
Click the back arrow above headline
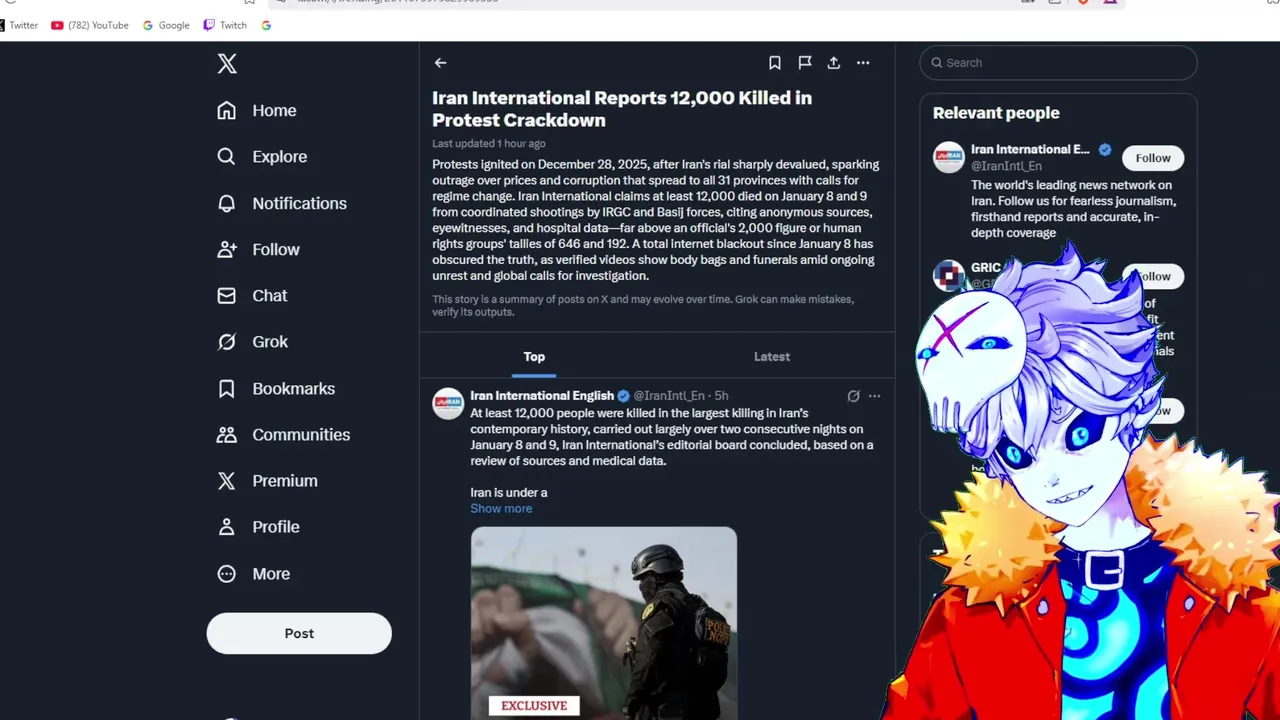point(440,62)
